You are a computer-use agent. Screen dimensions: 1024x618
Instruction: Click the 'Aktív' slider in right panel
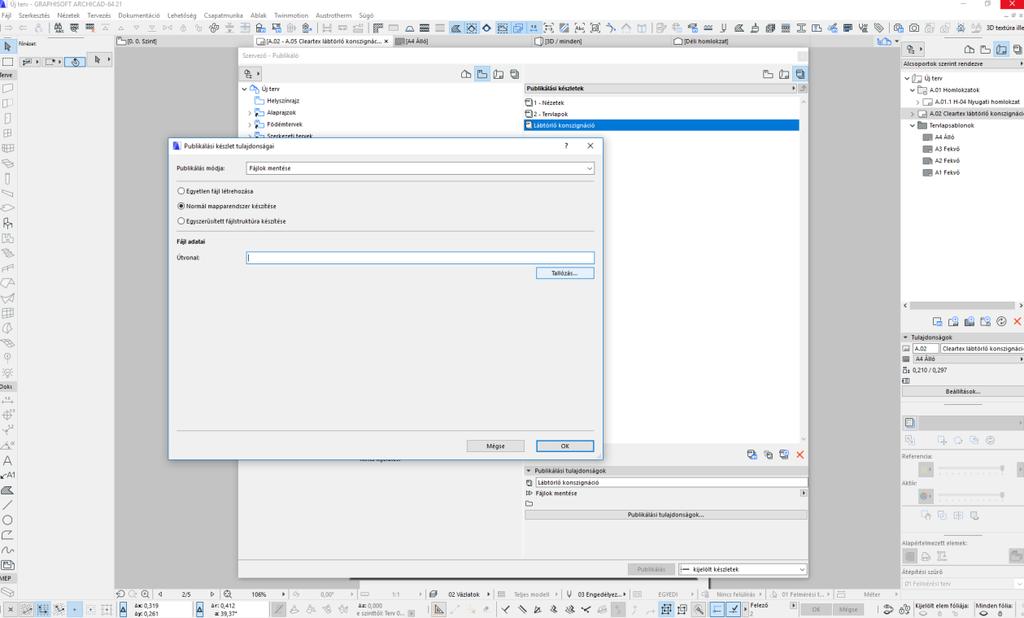[x=970, y=496]
